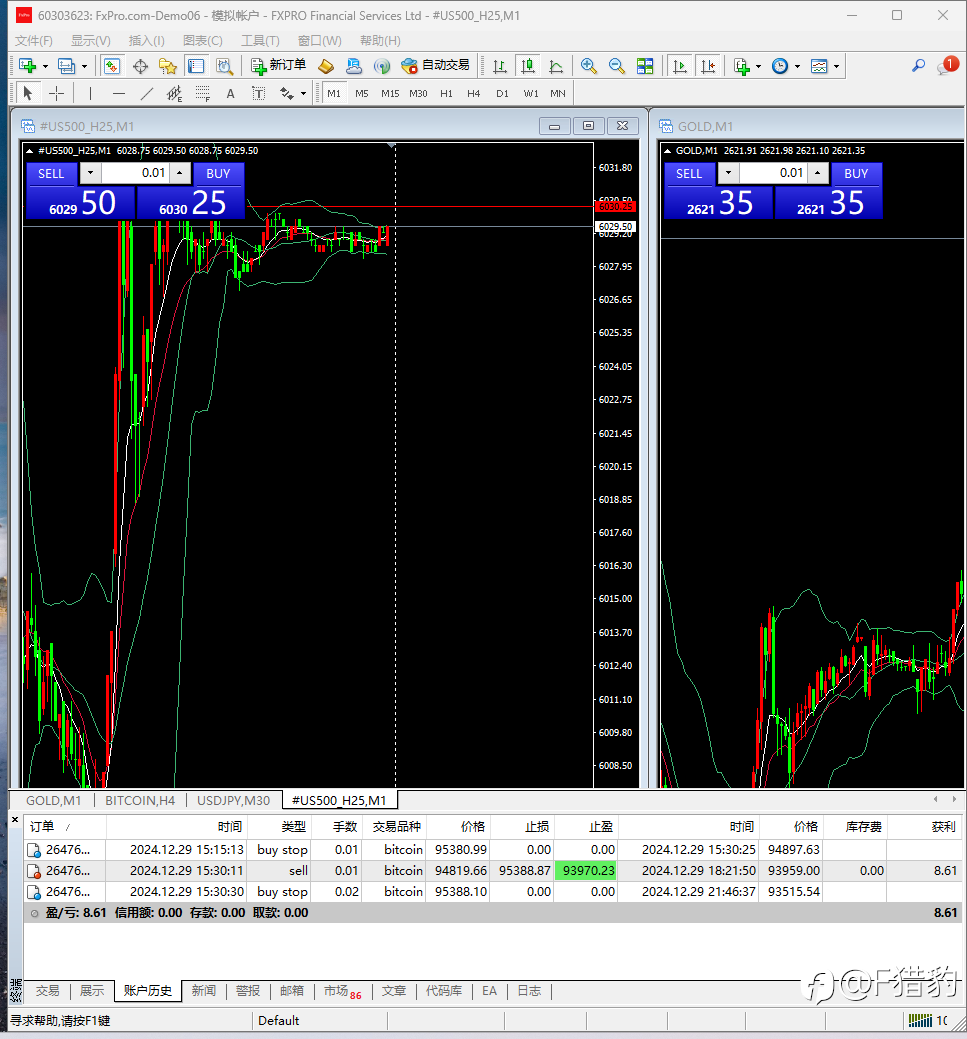967x1039 pixels.
Task: Open the 工具(T) menu
Action: 260,40
